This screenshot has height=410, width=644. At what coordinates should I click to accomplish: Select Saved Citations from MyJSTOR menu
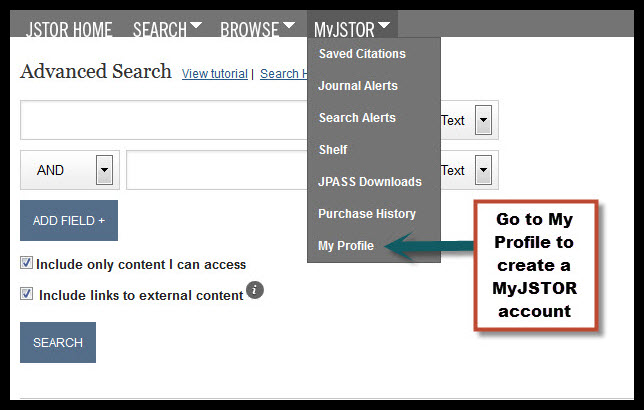click(x=362, y=53)
